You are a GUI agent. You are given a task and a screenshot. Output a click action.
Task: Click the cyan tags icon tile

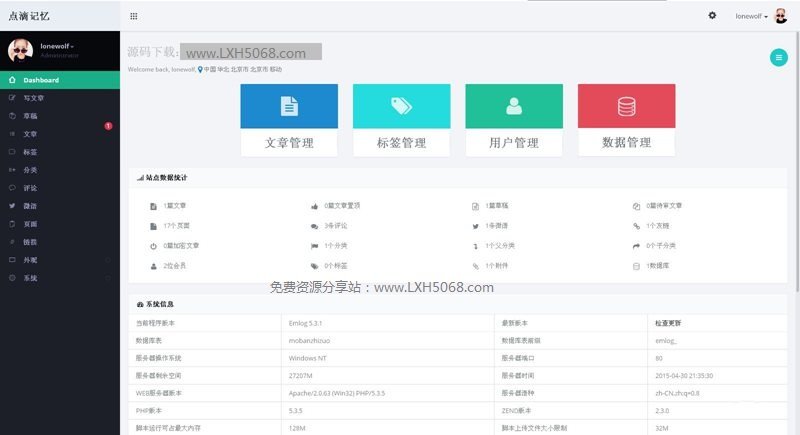[x=402, y=106]
